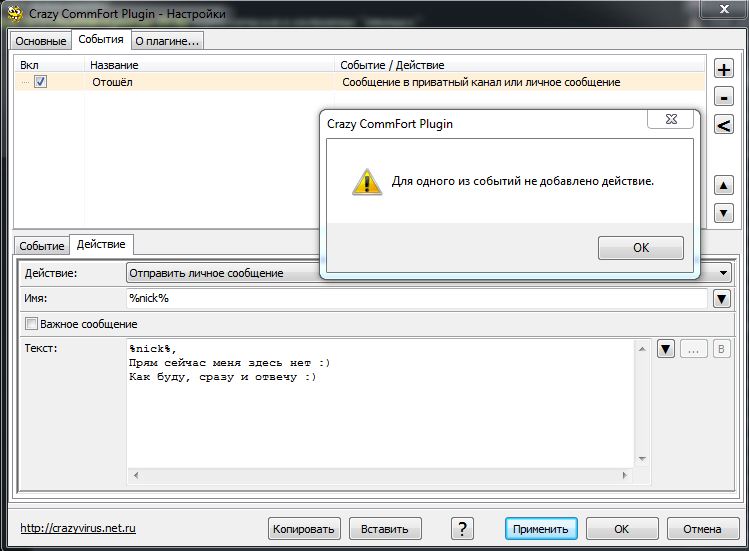Screen dimensions: 749x551
Task: Click the Применить button
Action: coord(541,528)
